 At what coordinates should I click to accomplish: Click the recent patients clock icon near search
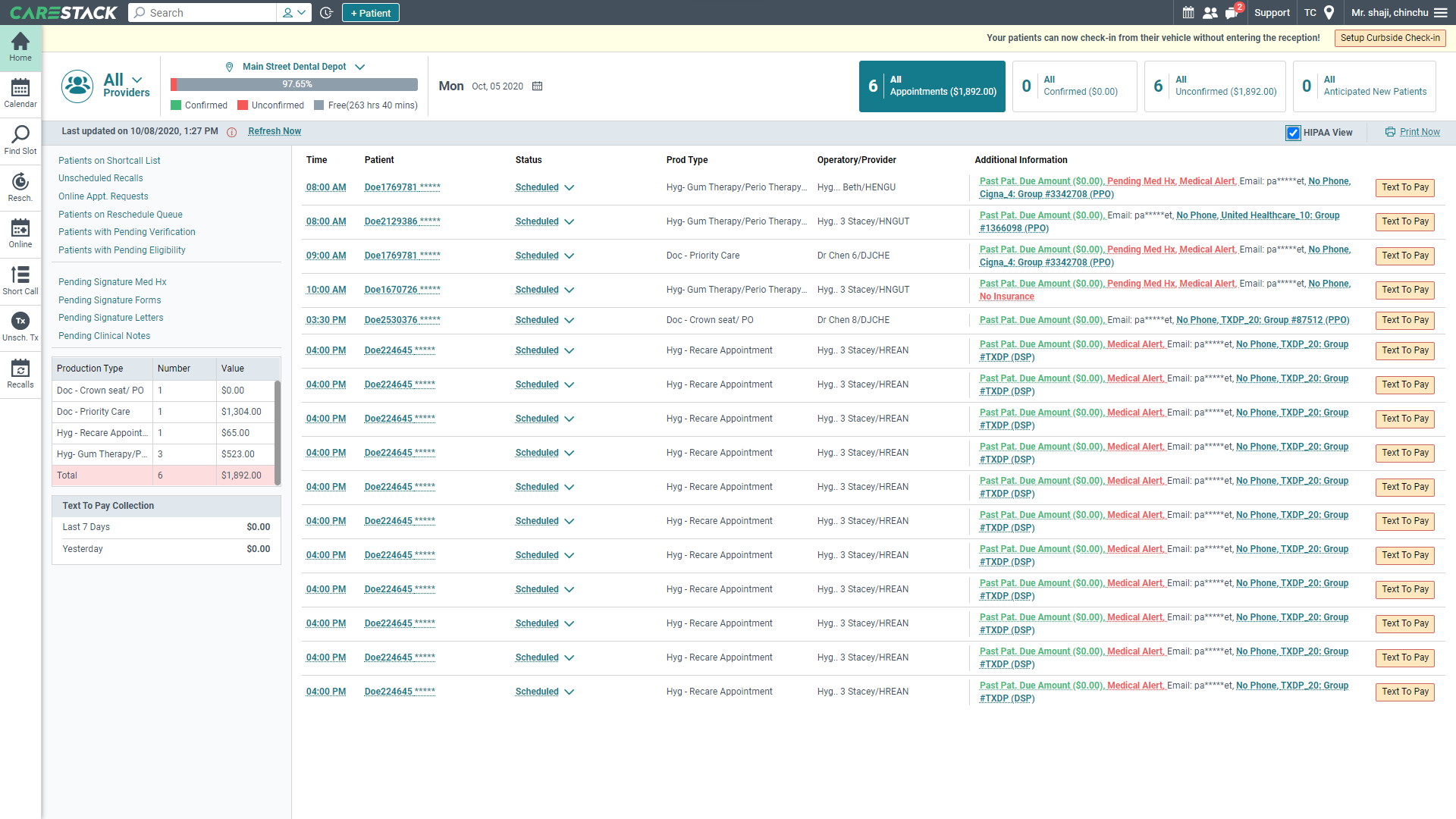326,12
